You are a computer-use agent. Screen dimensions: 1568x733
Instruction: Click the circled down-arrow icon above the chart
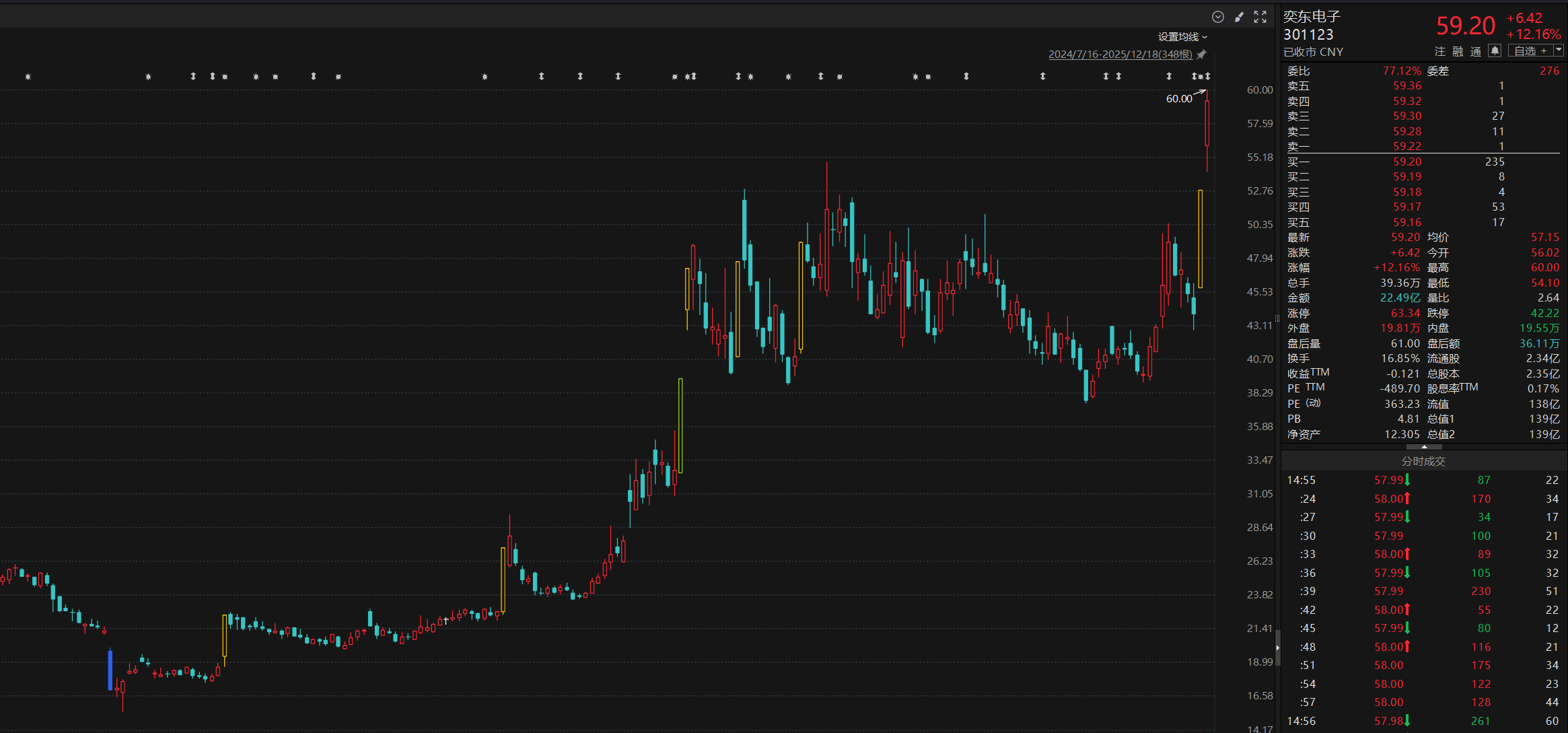coord(1217,17)
